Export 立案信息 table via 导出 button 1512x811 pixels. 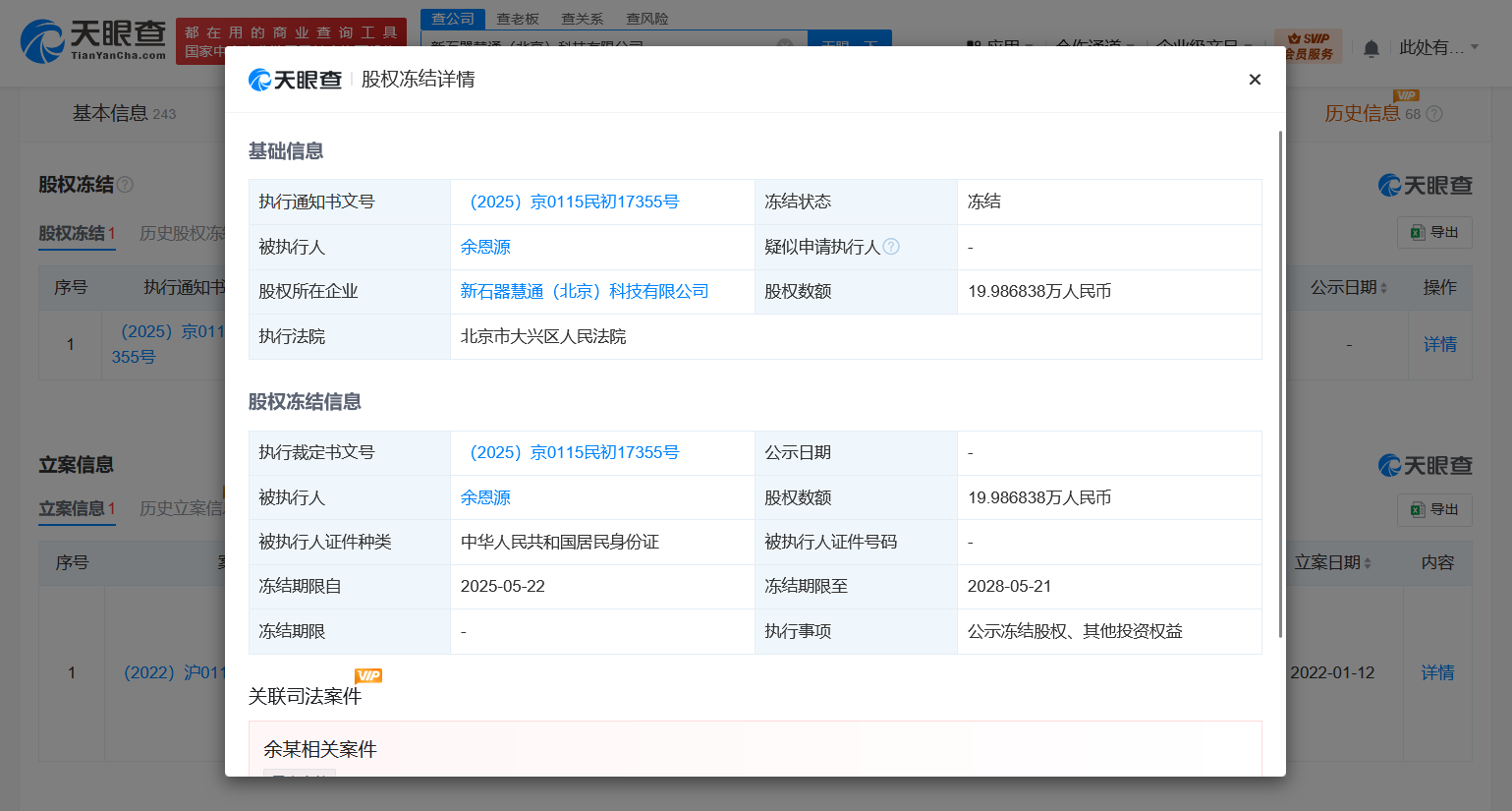point(1434,509)
